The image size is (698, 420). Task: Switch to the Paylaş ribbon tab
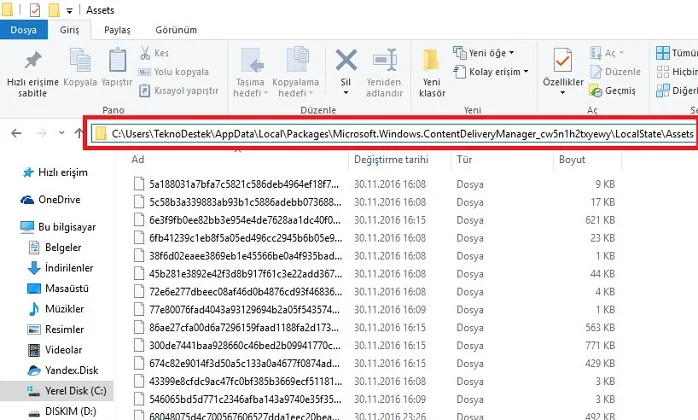[x=117, y=30]
